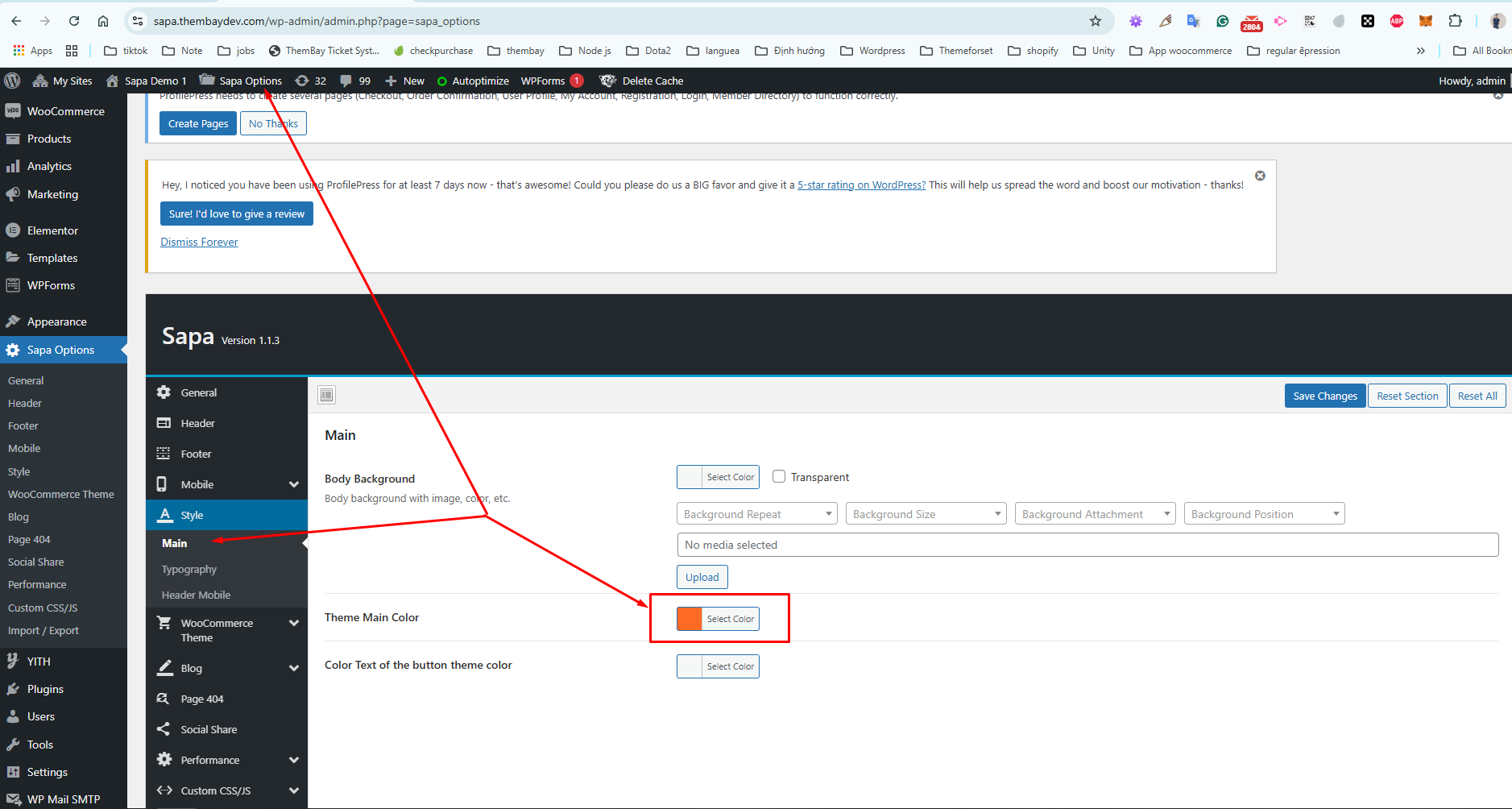Open Sapa Demo 1 site menu

pyautogui.click(x=147, y=81)
